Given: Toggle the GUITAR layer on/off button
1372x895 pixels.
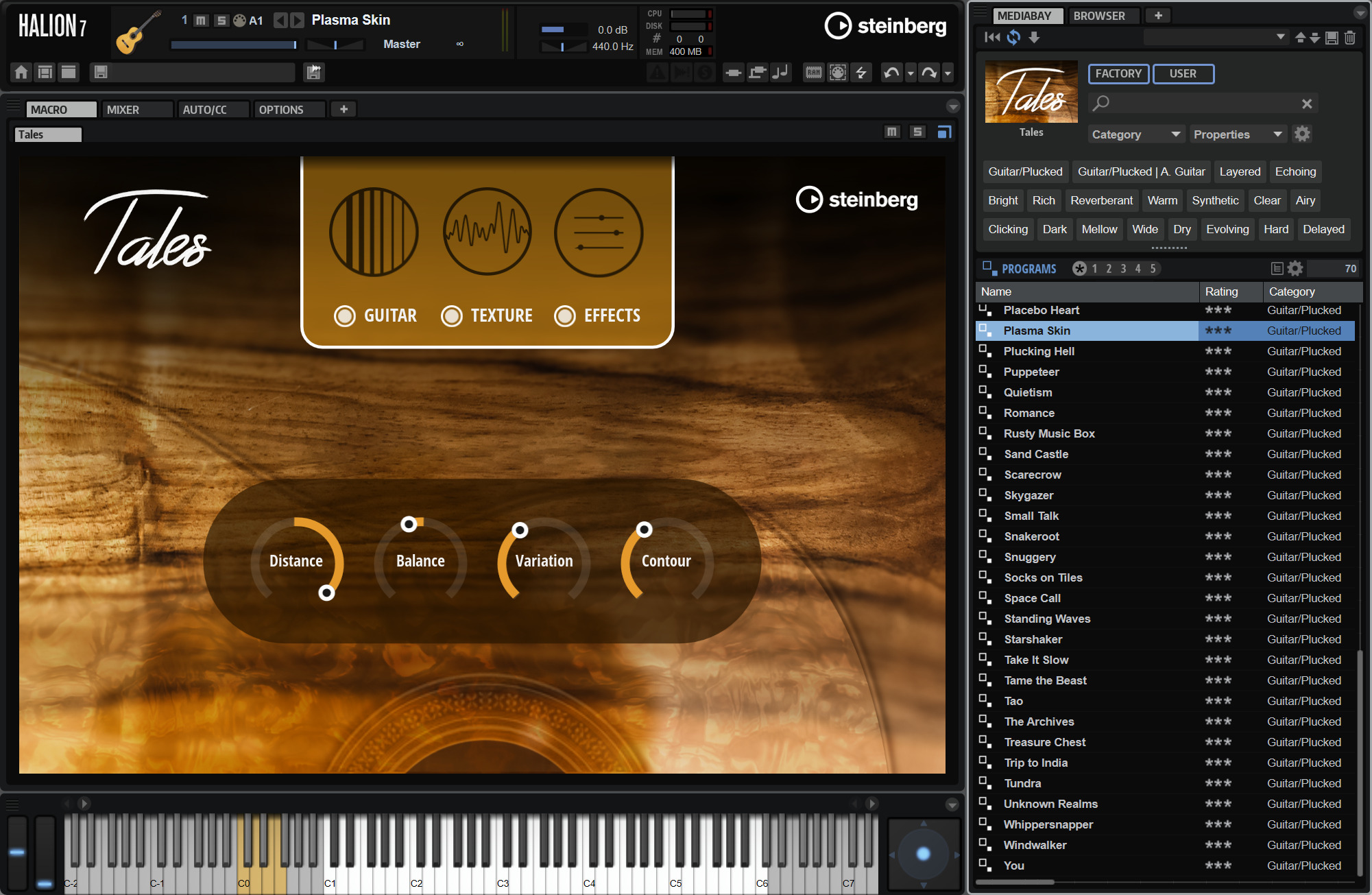Looking at the screenshot, I should [344, 315].
